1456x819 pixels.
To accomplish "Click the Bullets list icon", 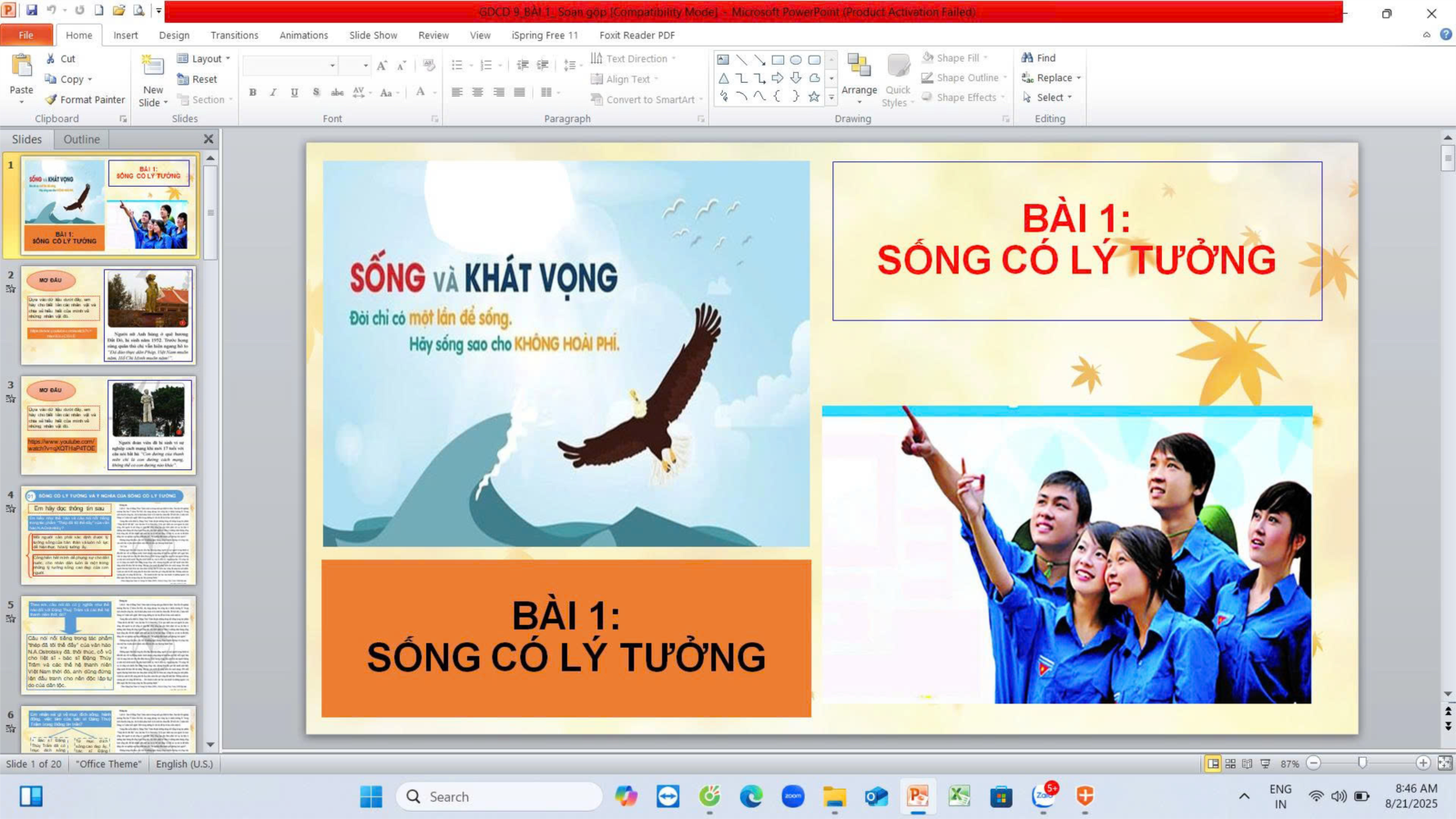I will pos(457,65).
